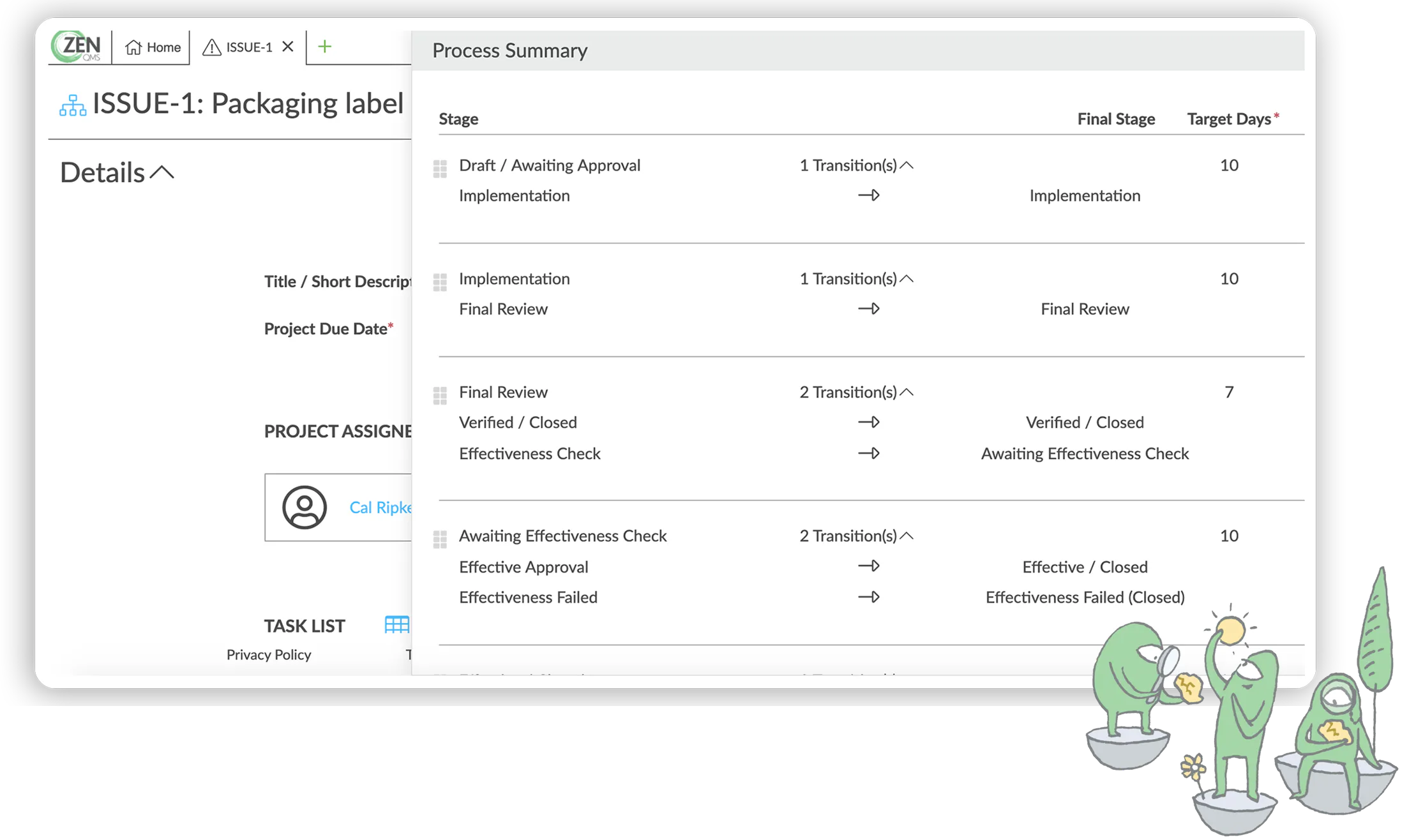Open the Privacy Policy link
This screenshot has width=1416, height=840.
click(269, 654)
